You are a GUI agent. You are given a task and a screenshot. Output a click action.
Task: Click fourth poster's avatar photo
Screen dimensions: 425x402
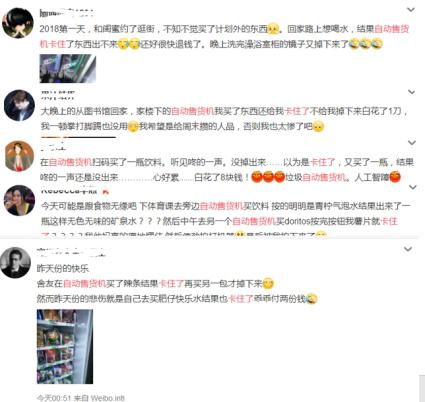click(x=19, y=200)
